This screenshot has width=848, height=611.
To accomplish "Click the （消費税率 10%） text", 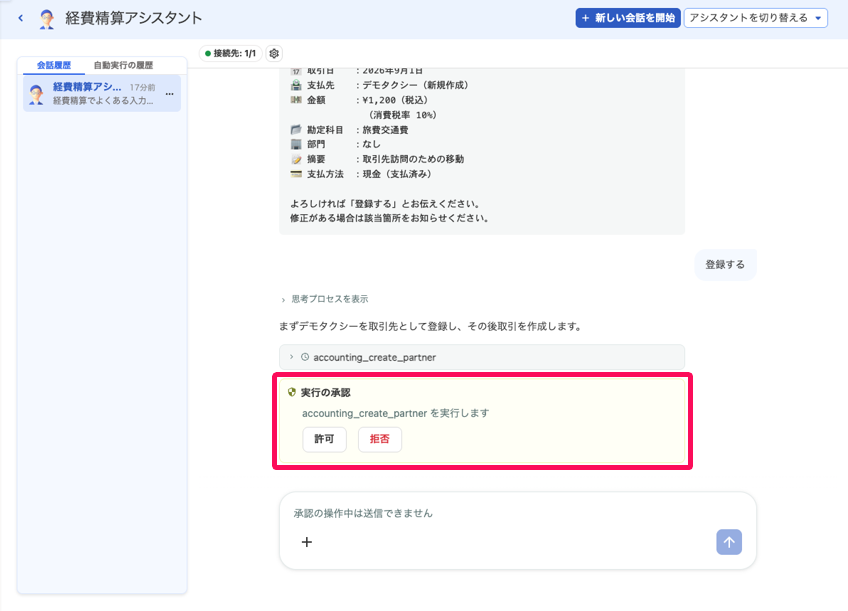I will tap(402, 115).
